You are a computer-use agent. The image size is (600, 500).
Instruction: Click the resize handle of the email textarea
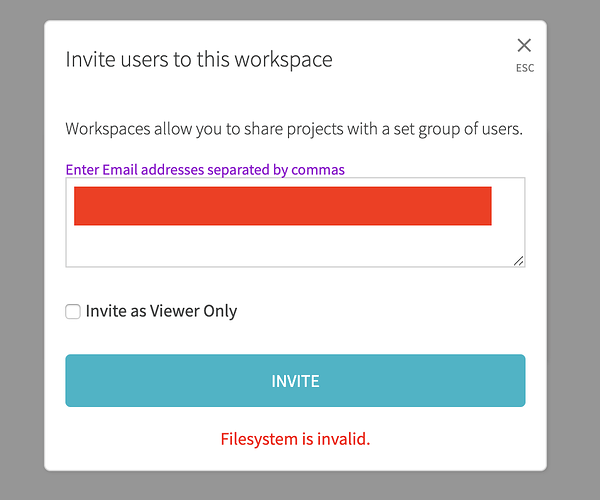coord(519,261)
